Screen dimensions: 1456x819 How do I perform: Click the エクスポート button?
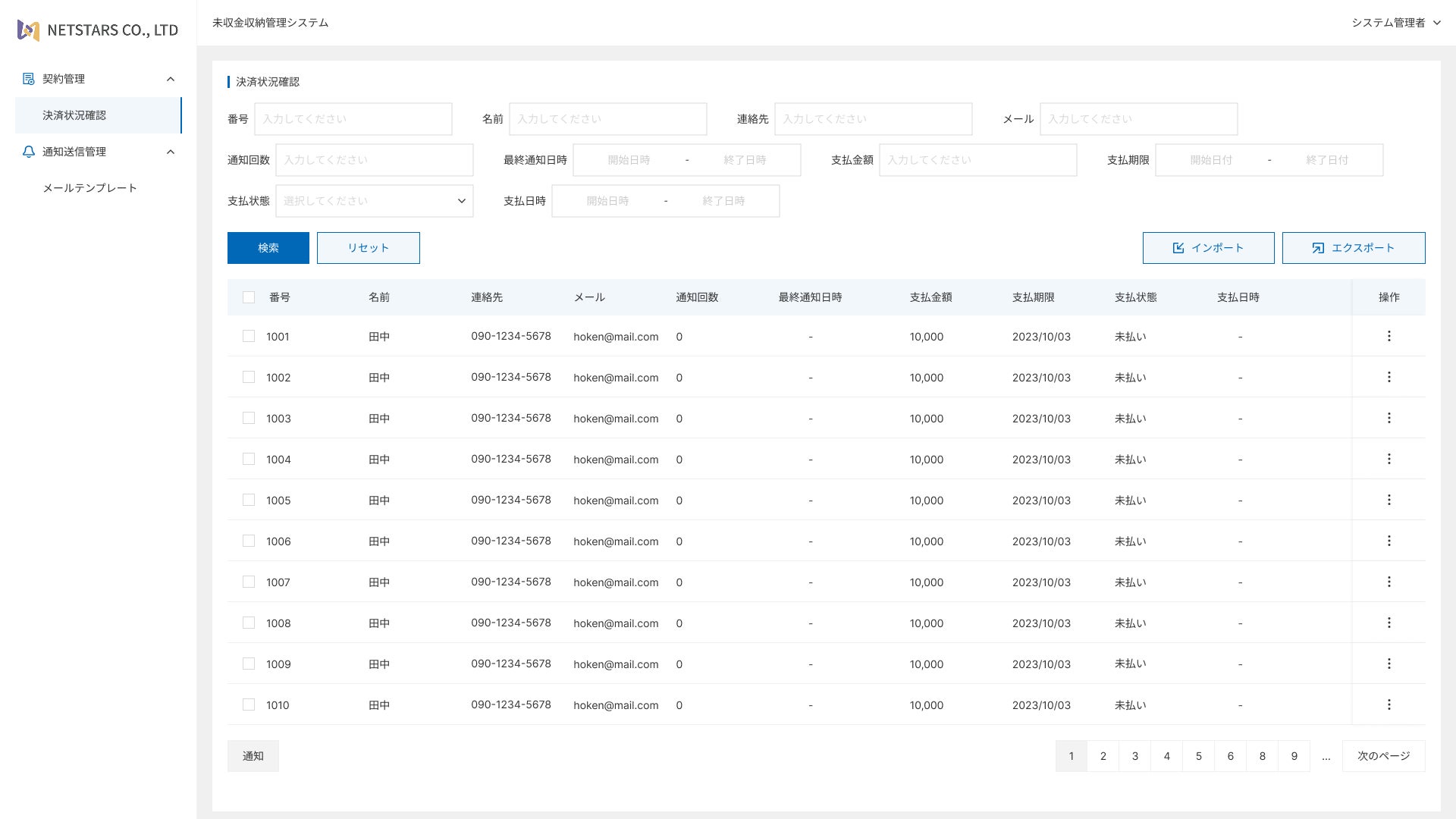[x=1353, y=248]
